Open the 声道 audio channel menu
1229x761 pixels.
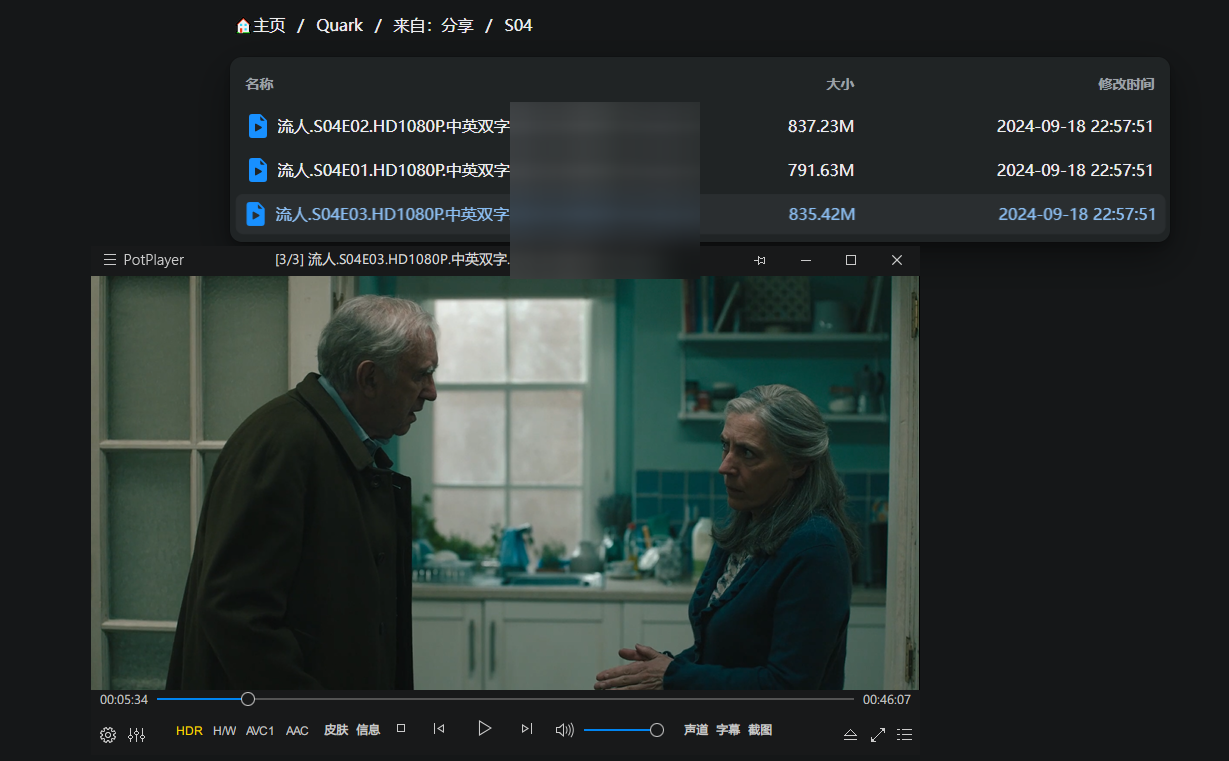(696, 730)
